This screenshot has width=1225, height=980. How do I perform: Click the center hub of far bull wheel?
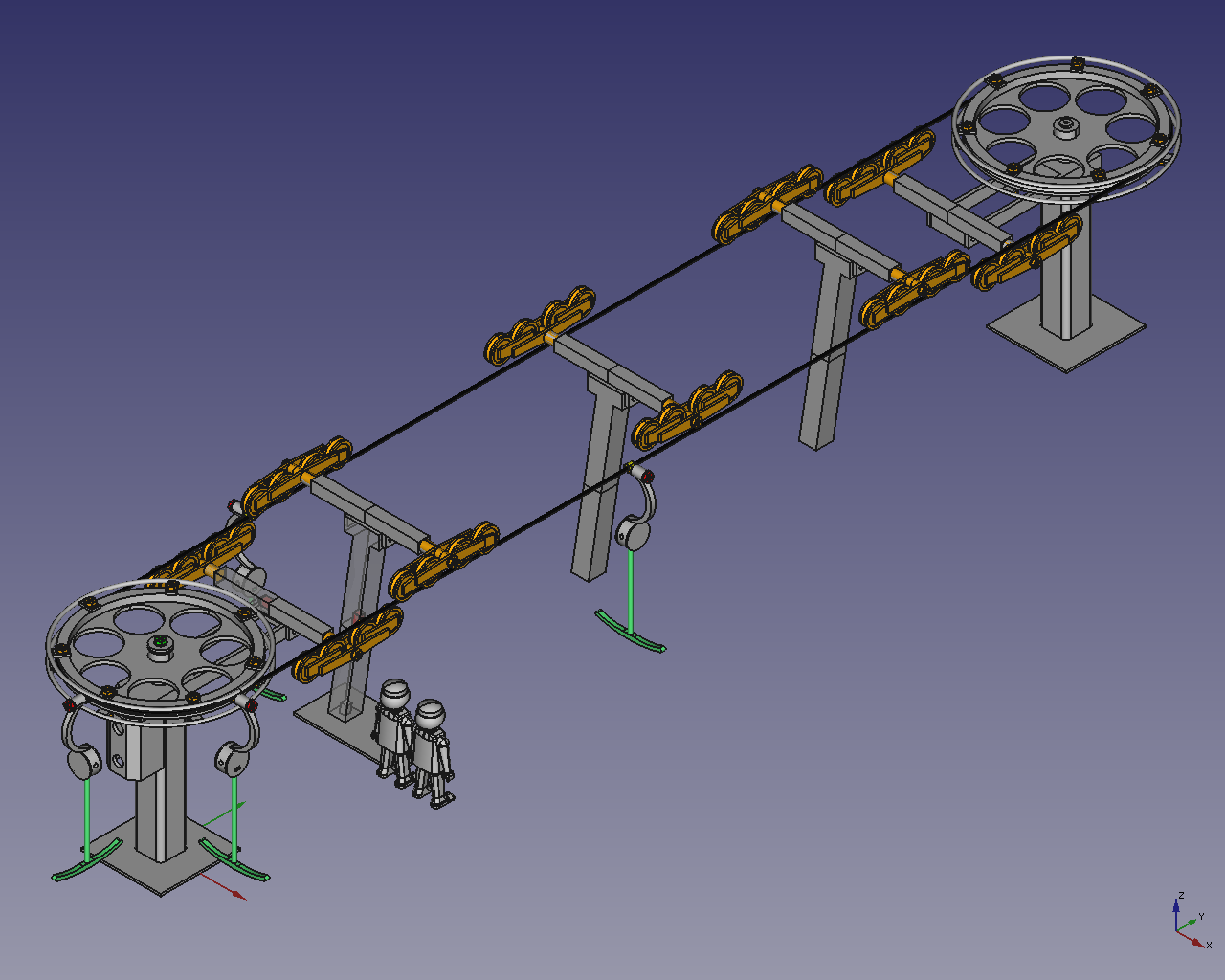coord(1065,125)
